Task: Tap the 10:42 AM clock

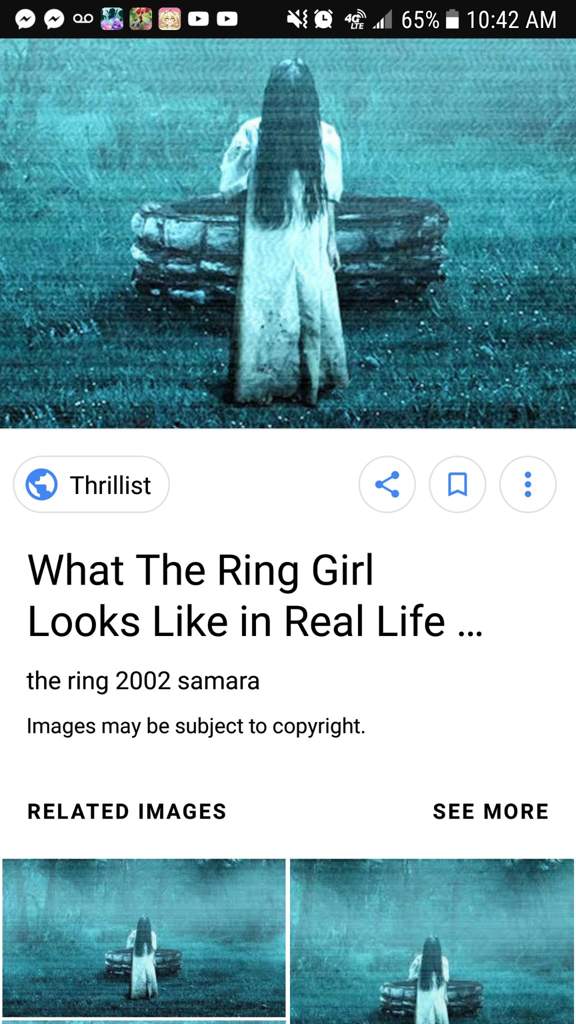Action: pyautogui.click(x=512, y=20)
